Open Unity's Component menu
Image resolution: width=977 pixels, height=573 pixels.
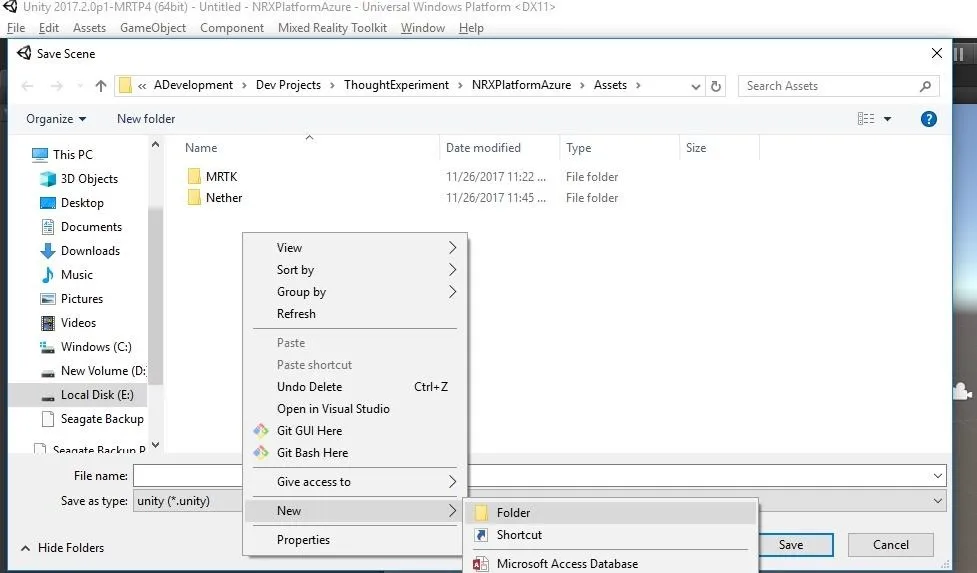pos(232,28)
